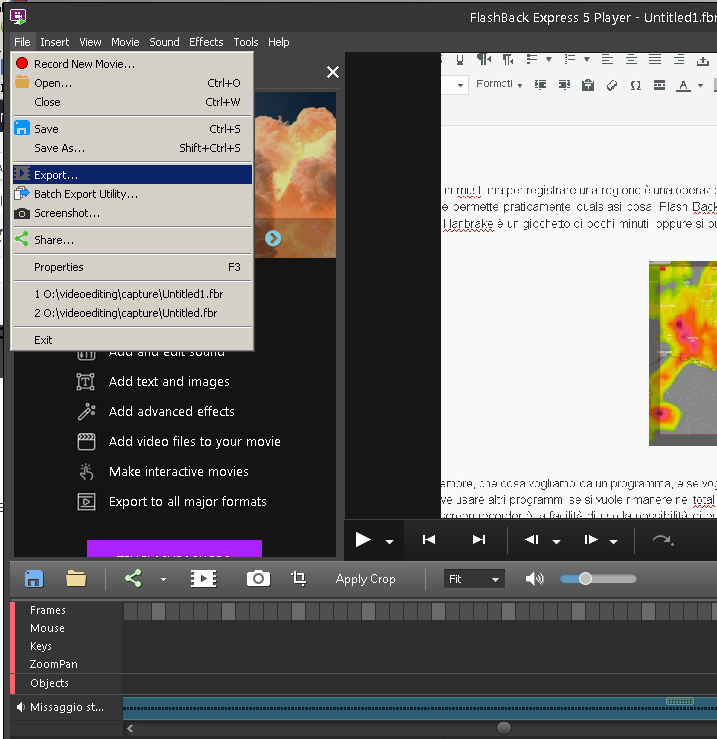Jump to the start of movie

[x=429, y=540]
